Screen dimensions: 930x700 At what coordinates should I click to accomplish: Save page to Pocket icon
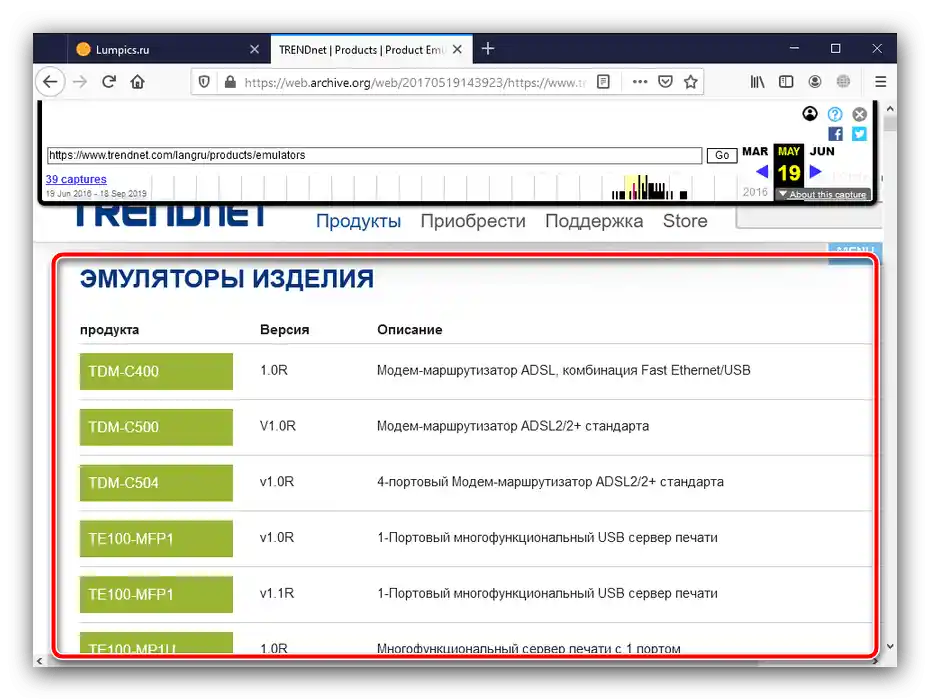[x=665, y=82]
